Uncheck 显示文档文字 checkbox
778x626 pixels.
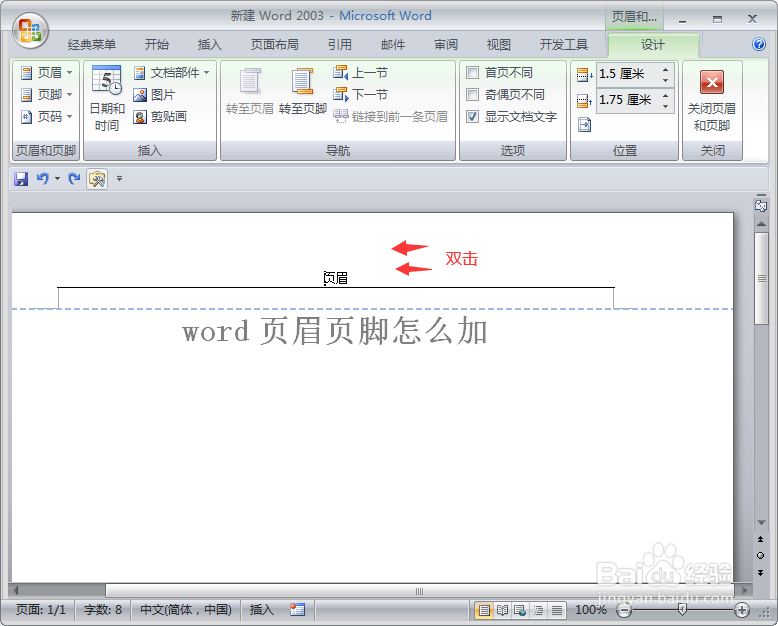(x=472, y=117)
